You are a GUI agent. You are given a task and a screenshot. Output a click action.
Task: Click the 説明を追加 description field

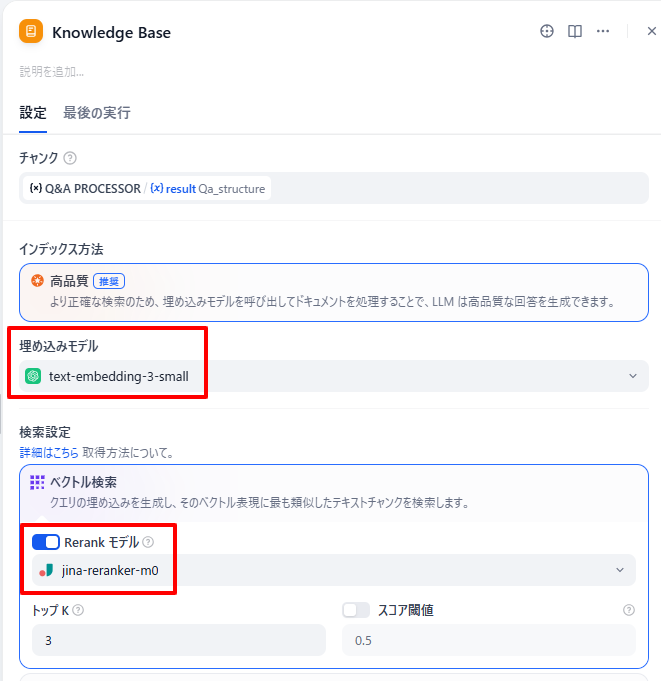tap(52, 72)
